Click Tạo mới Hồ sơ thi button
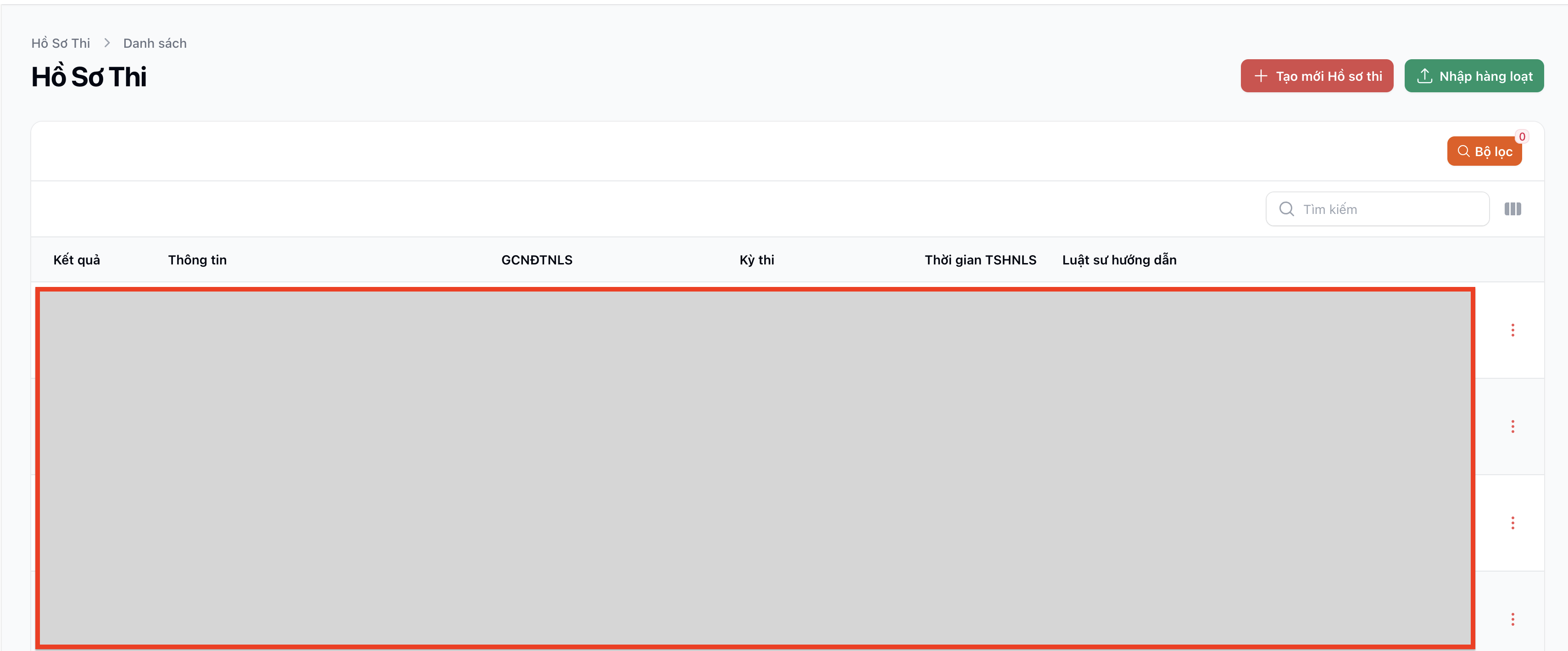The height and width of the screenshot is (651, 1568). point(1317,76)
